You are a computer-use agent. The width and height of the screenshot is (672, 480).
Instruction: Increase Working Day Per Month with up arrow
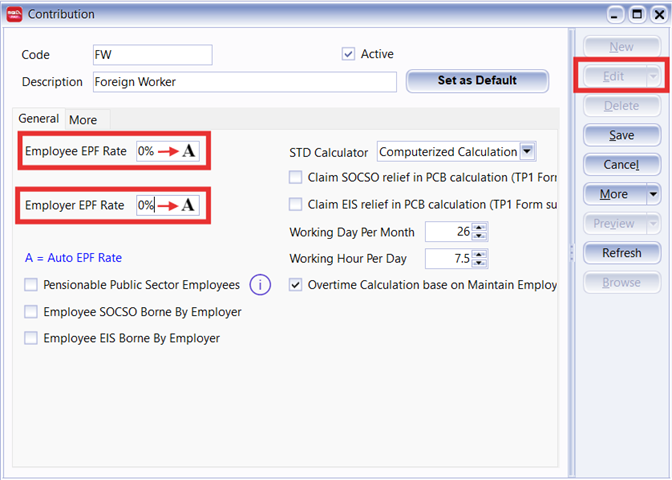[x=479, y=227]
